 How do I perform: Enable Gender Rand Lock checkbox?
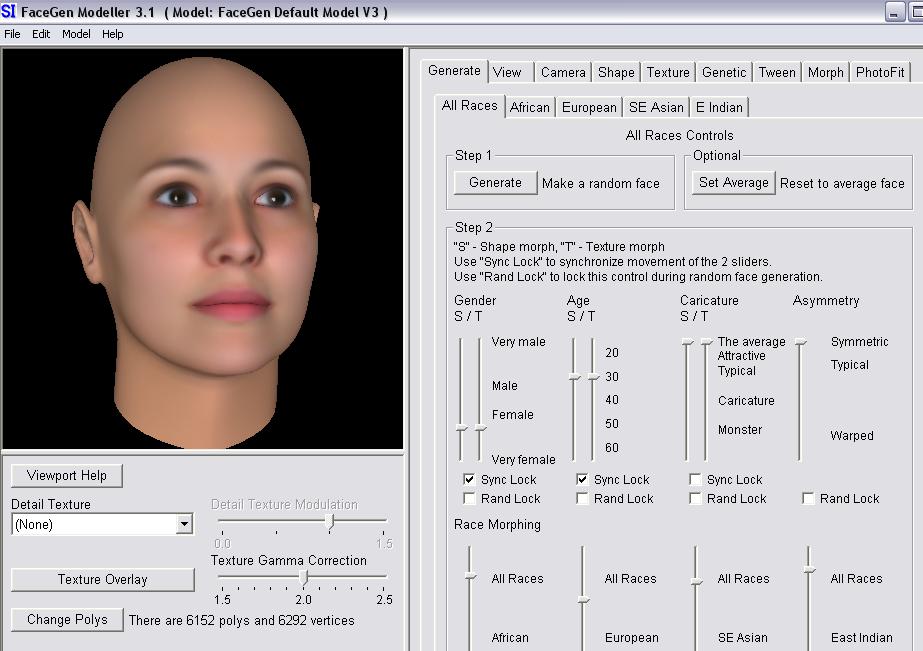click(469, 499)
